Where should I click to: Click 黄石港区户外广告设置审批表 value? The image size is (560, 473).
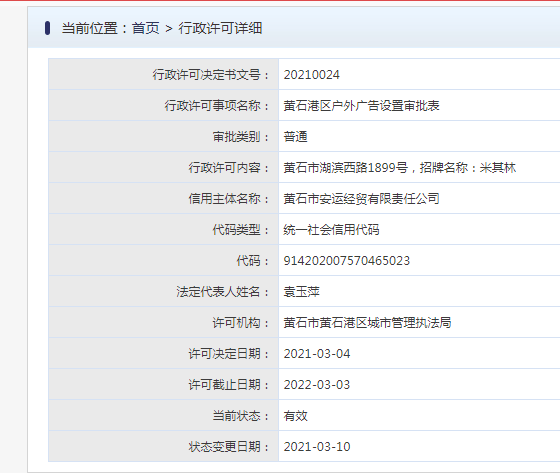[x=361, y=106]
